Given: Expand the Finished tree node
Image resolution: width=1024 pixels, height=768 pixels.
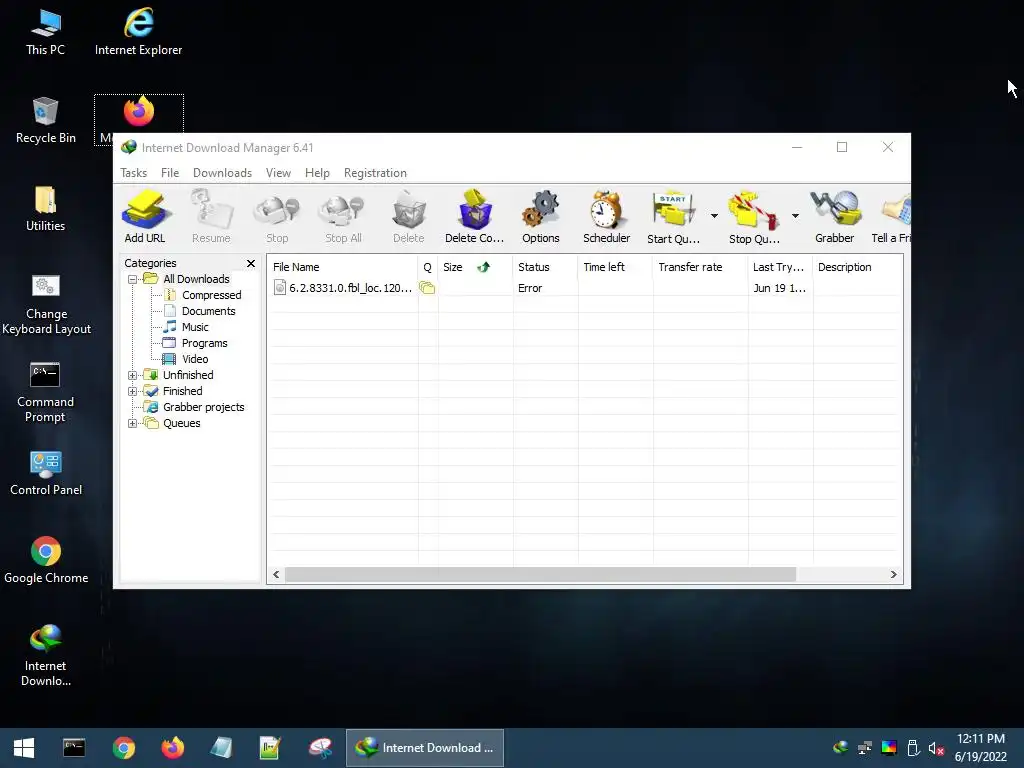Looking at the screenshot, I should click(133, 391).
